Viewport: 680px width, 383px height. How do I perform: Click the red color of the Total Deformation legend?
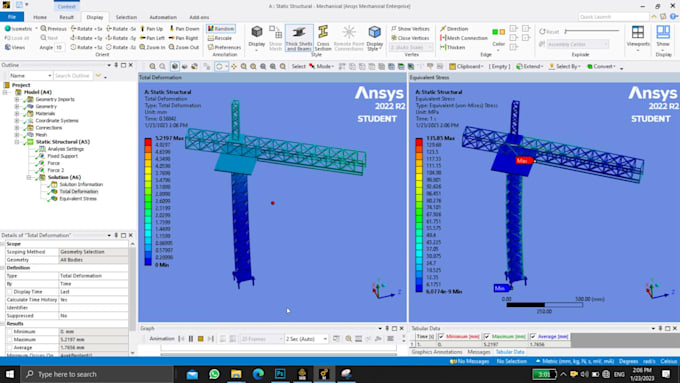tap(148, 142)
